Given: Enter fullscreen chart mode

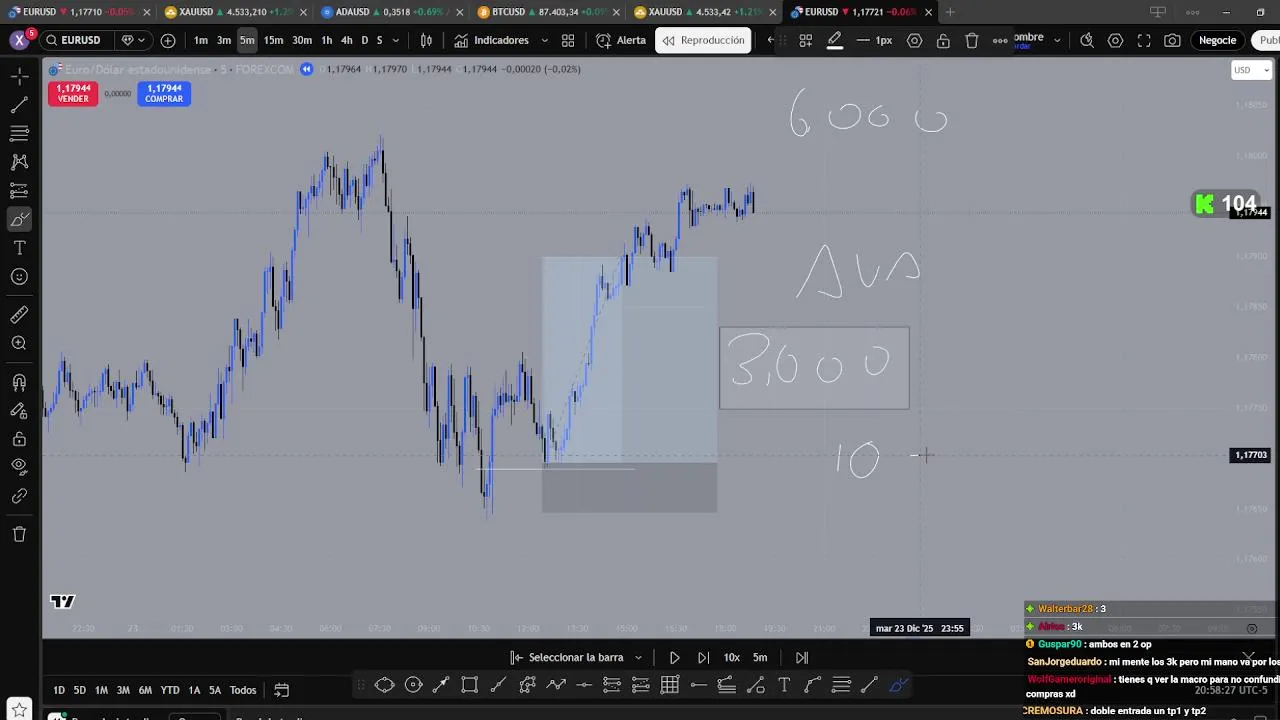Looking at the screenshot, I should [x=1144, y=40].
